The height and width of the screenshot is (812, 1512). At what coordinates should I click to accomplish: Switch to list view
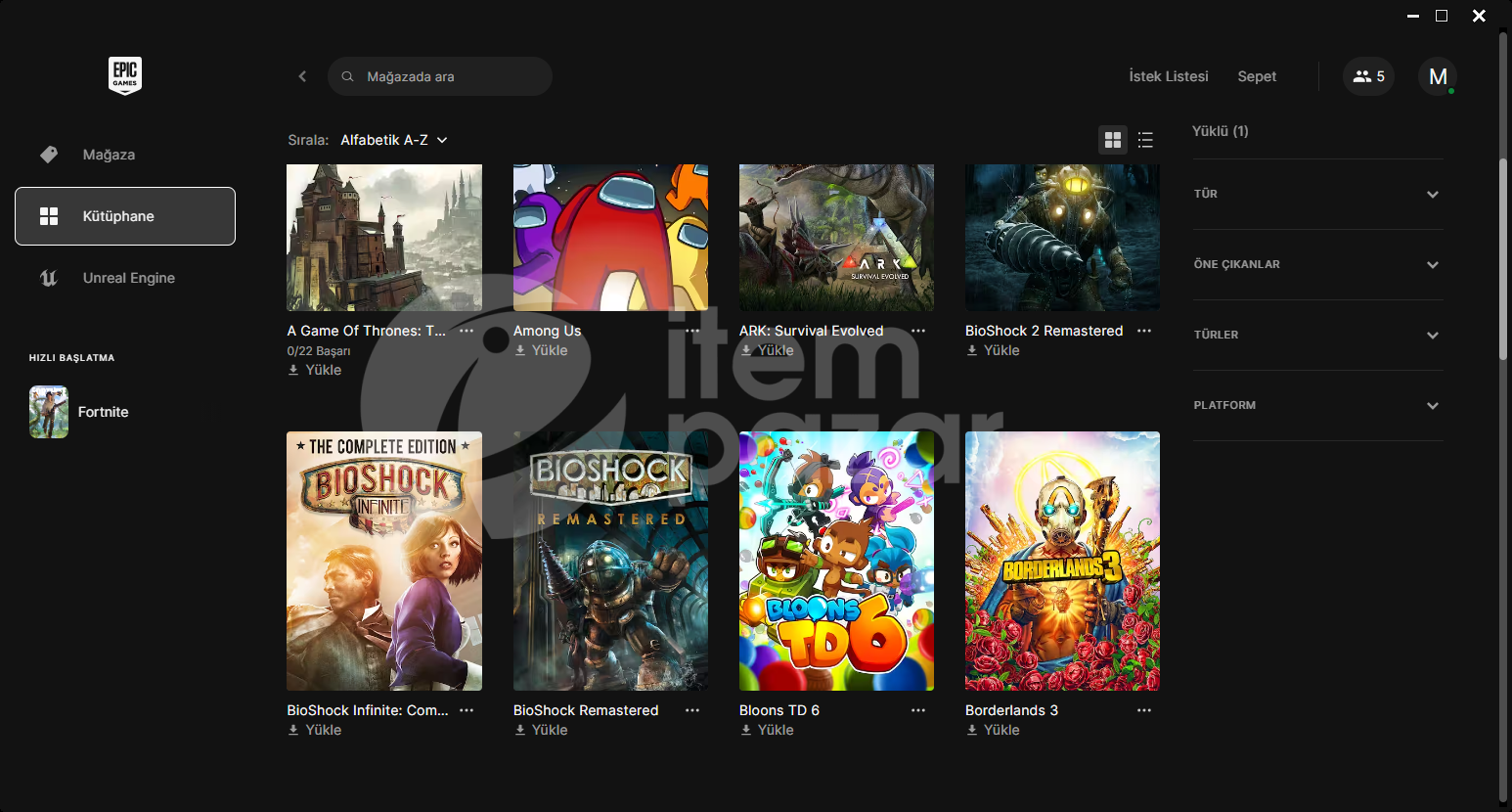1145,140
